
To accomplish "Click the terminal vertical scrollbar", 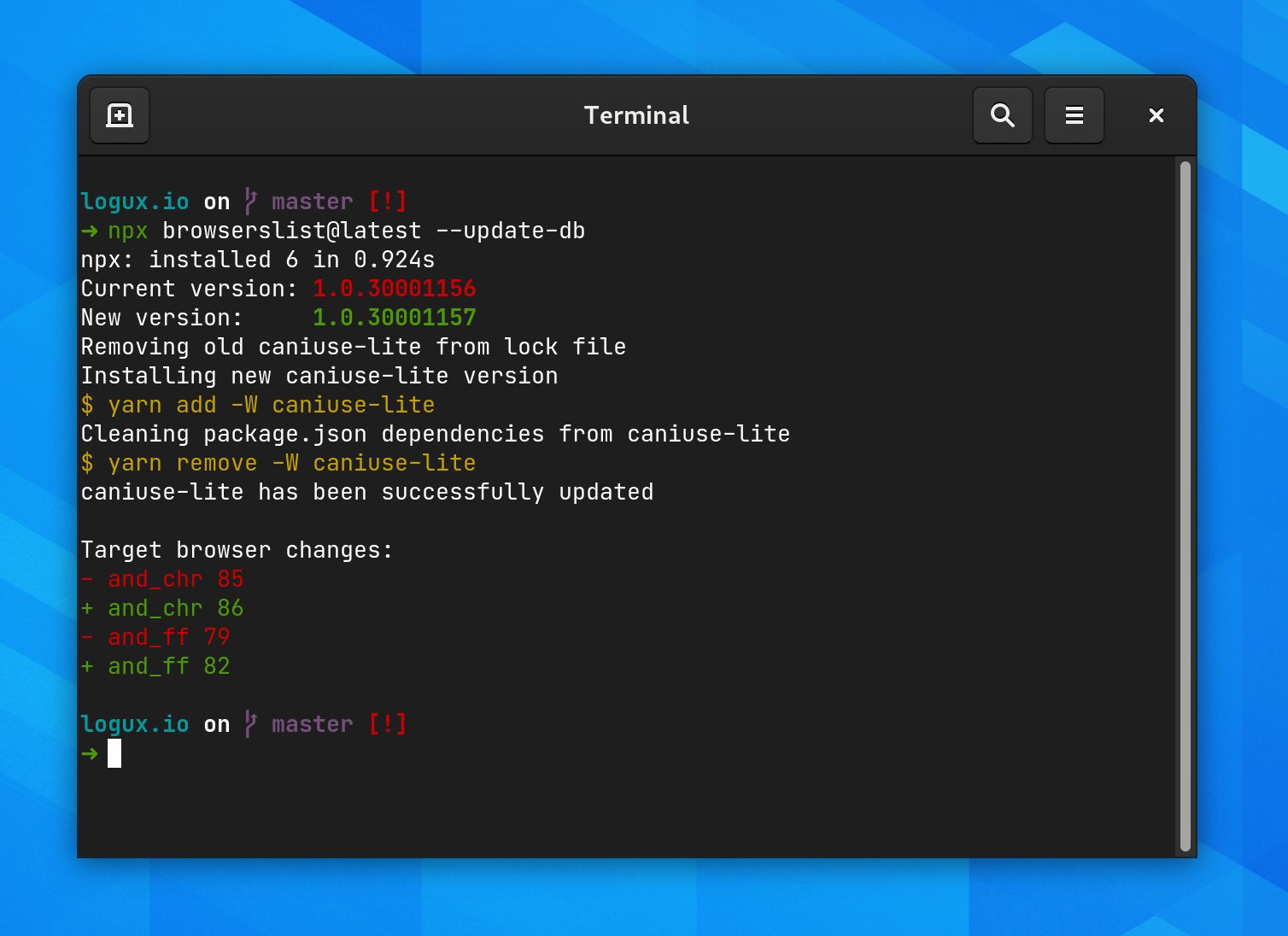I will click(1185, 506).
